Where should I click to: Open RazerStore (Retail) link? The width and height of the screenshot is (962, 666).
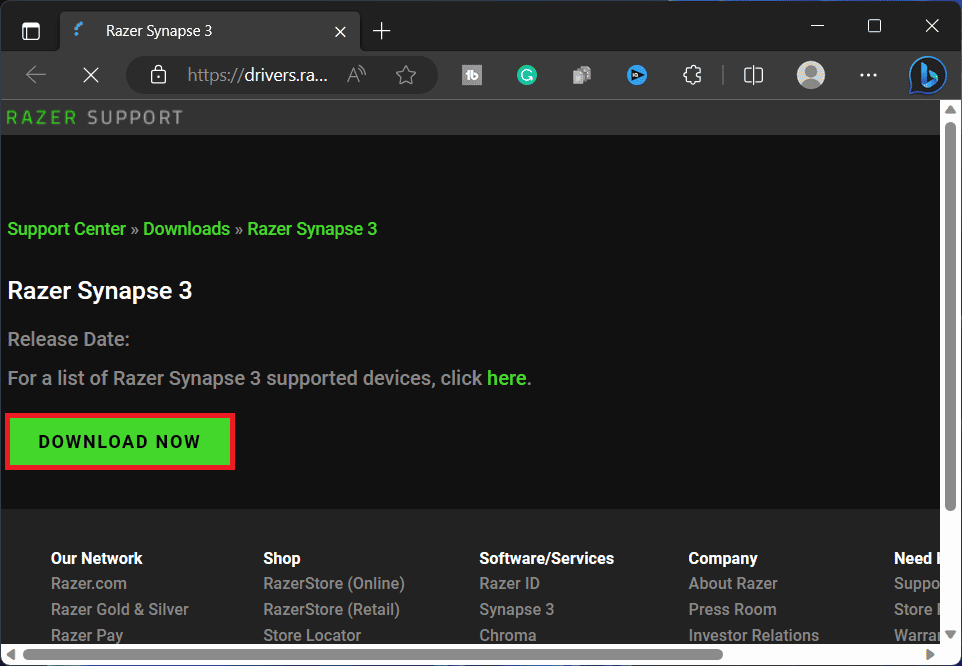coord(331,609)
